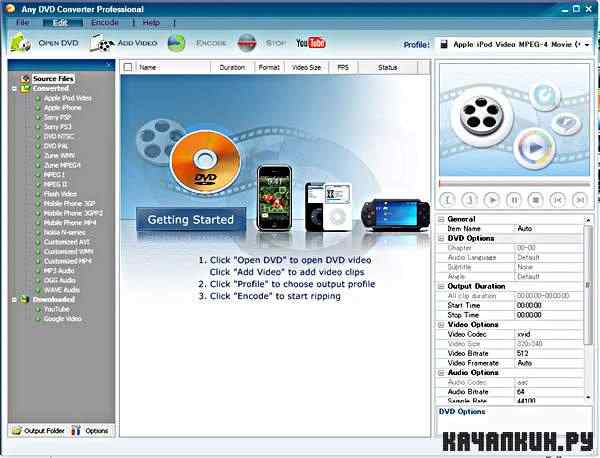Collapse the Audio Options section
The height and width of the screenshot is (458, 600).
(x=441, y=373)
